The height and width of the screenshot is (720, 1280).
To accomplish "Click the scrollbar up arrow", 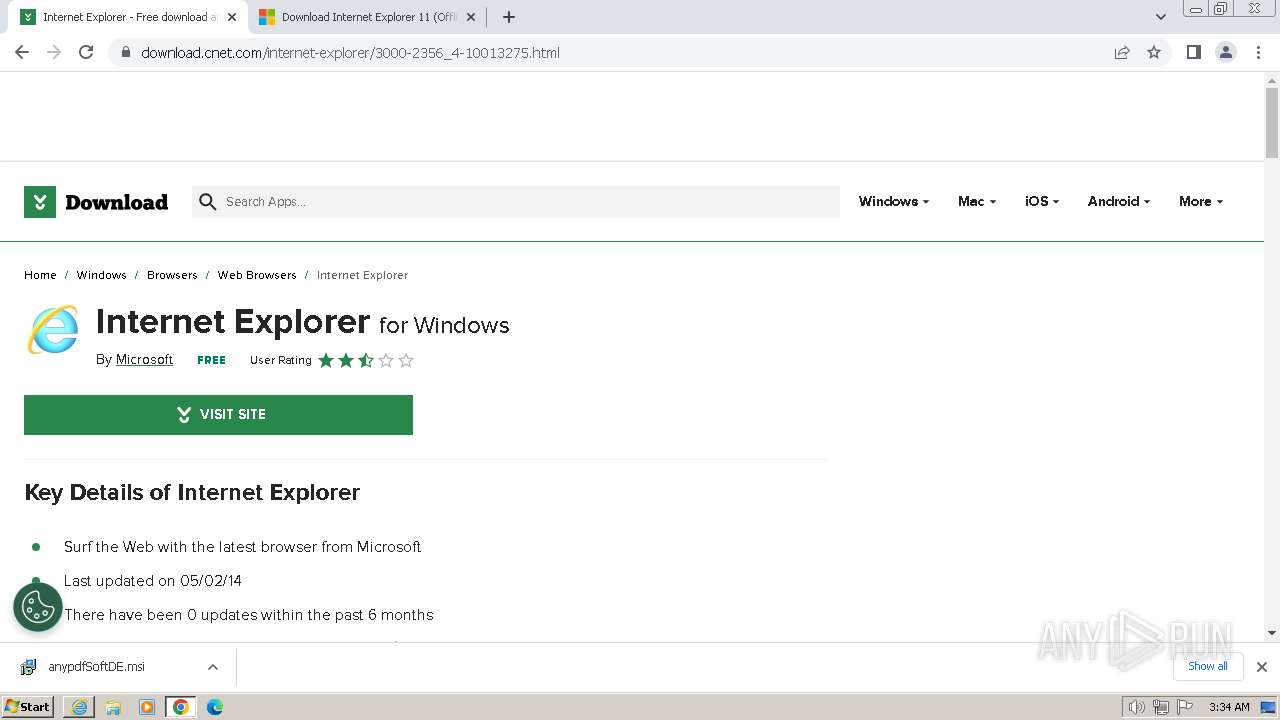I will point(1272,79).
